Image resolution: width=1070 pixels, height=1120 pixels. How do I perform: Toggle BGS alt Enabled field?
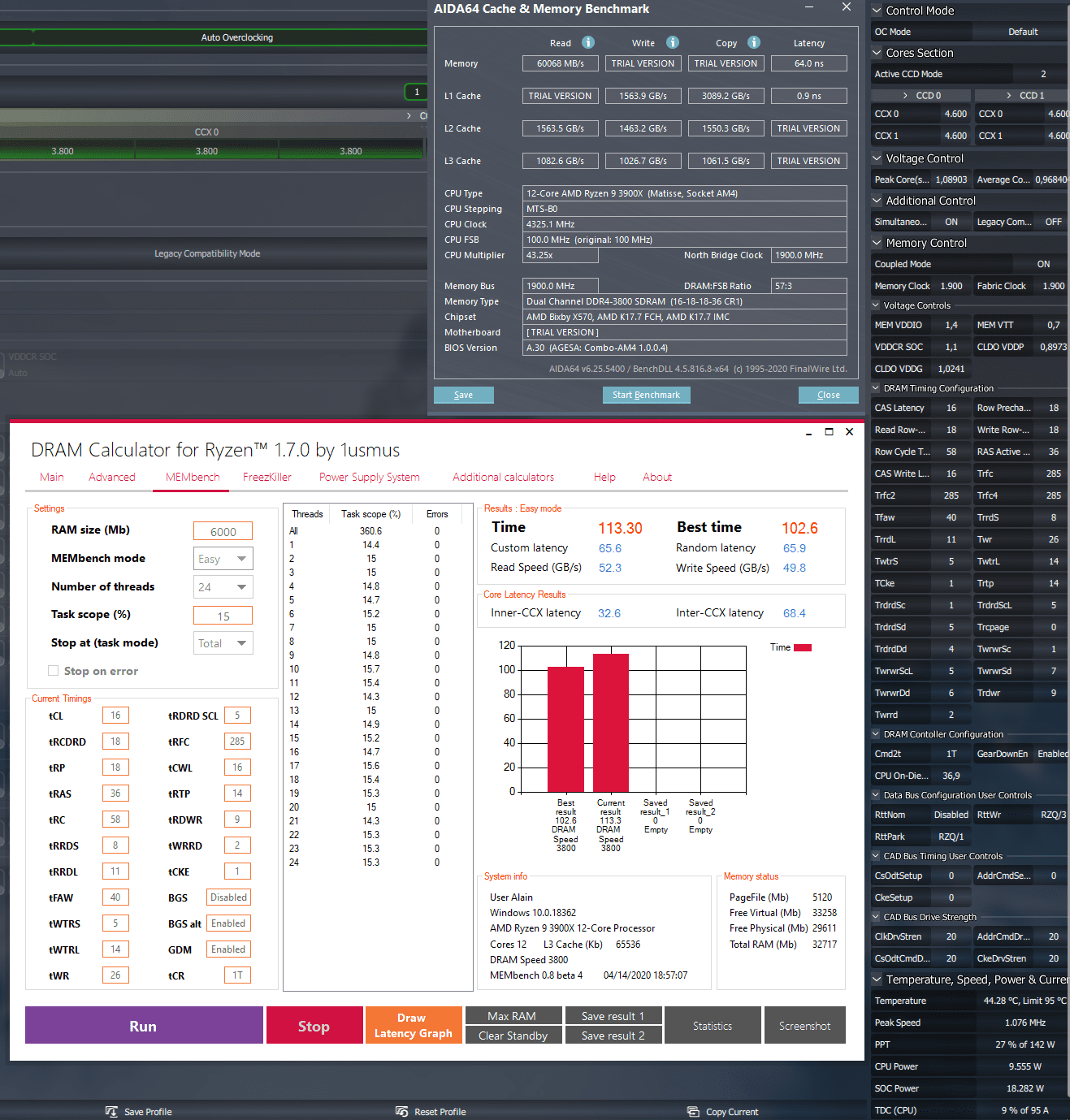pos(228,923)
